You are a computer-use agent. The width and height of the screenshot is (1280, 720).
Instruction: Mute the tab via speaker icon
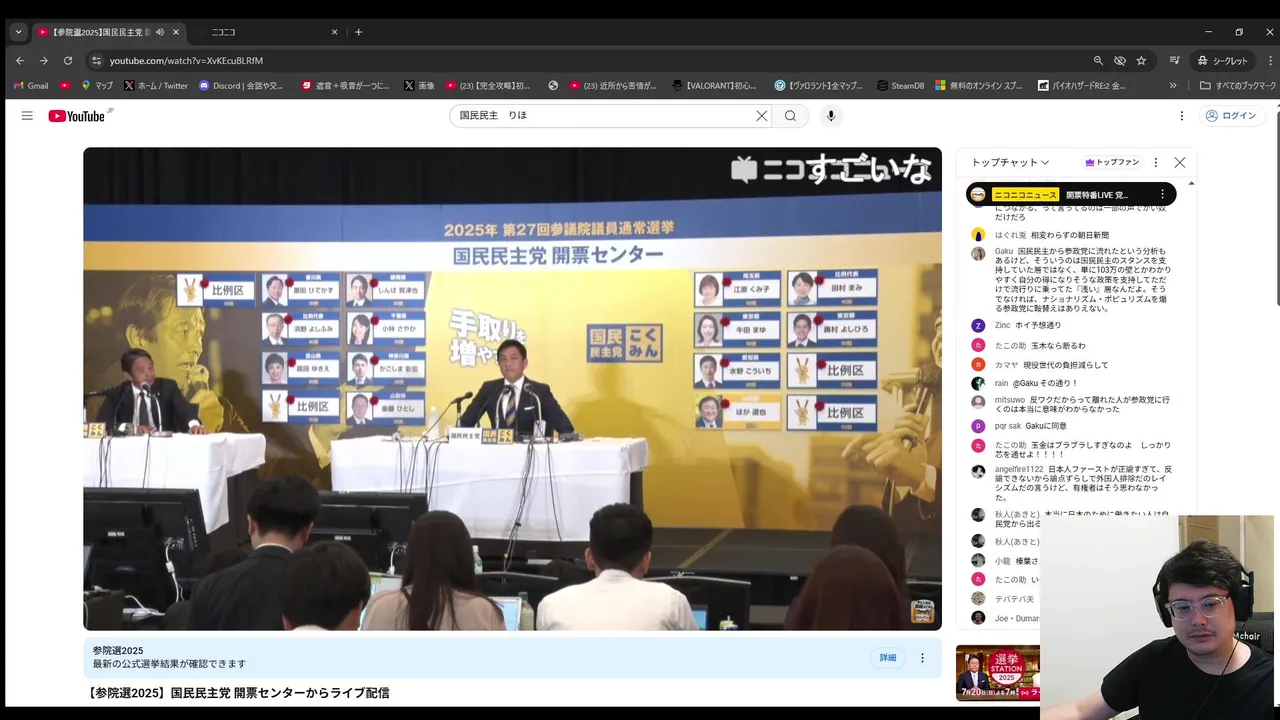click(159, 32)
